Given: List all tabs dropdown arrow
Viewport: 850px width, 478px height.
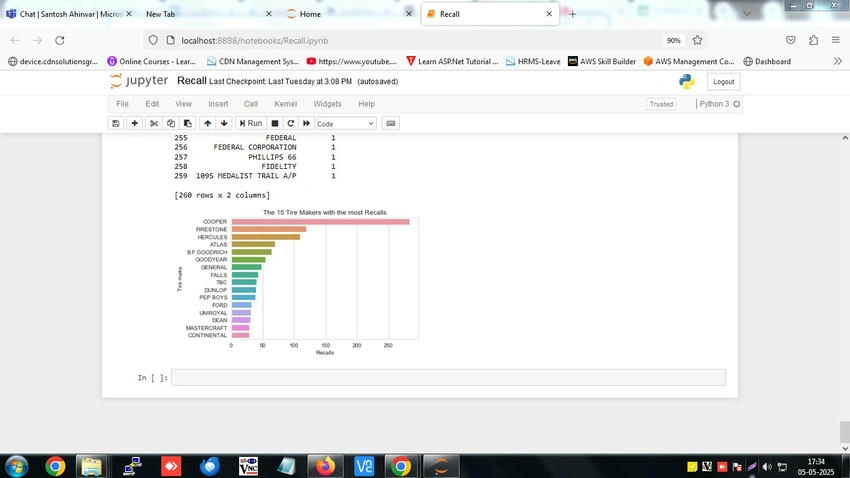Looking at the screenshot, I should (x=748, y=14).
